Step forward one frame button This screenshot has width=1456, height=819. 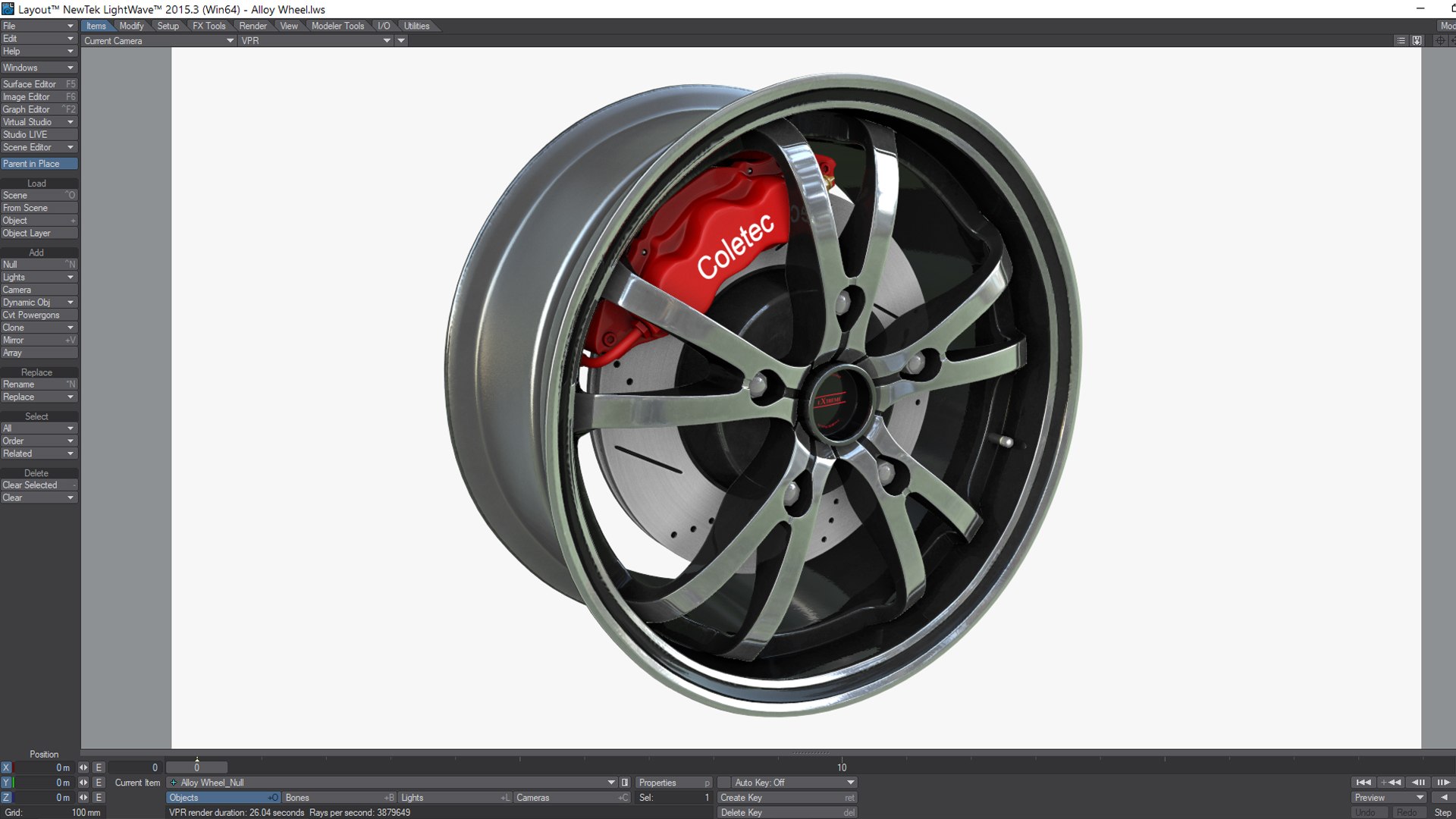click(1443, 783)
